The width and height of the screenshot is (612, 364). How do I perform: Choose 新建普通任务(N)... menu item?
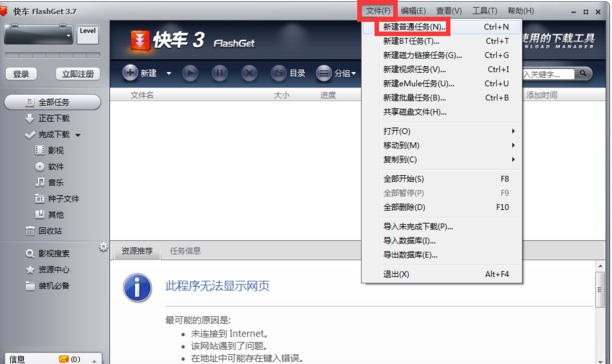click(442, 27)
